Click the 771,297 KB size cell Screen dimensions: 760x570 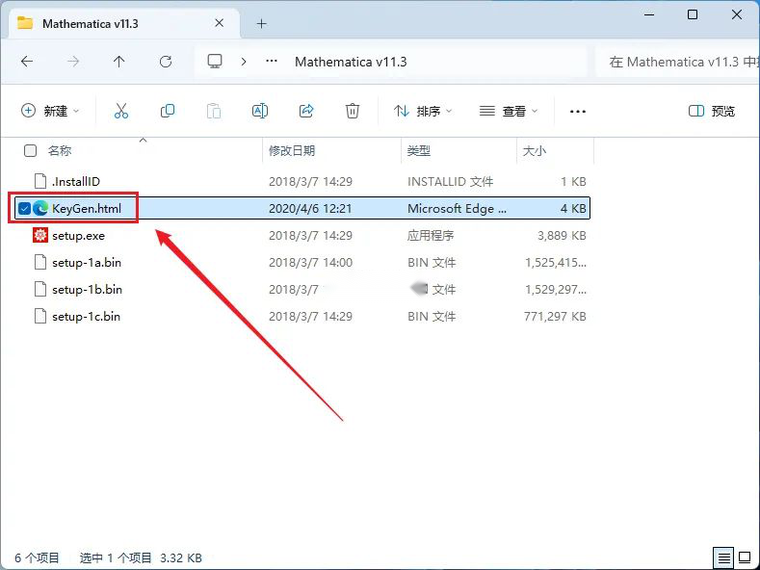pos(555,317)
